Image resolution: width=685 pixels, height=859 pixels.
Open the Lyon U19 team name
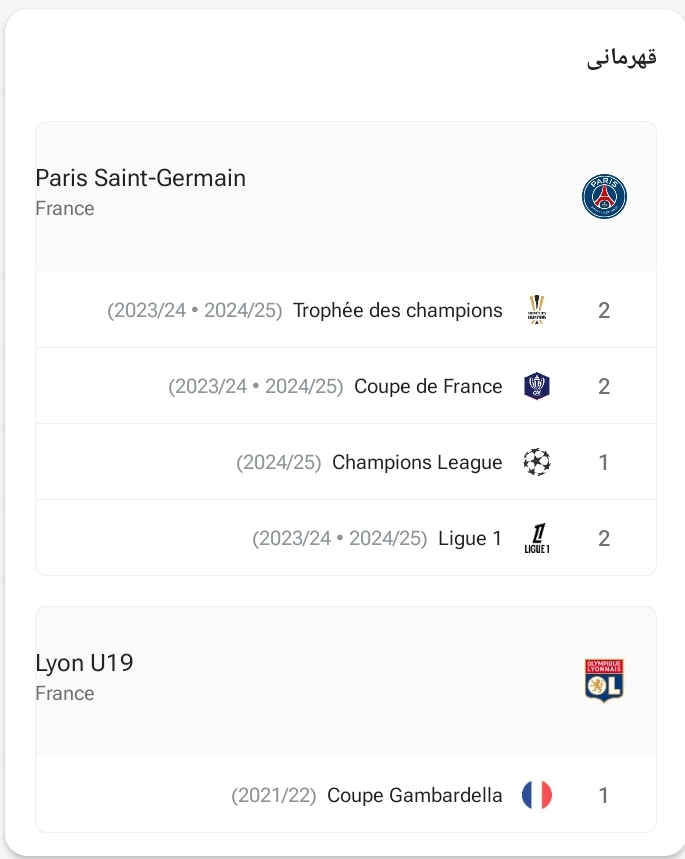click(84, 663)
